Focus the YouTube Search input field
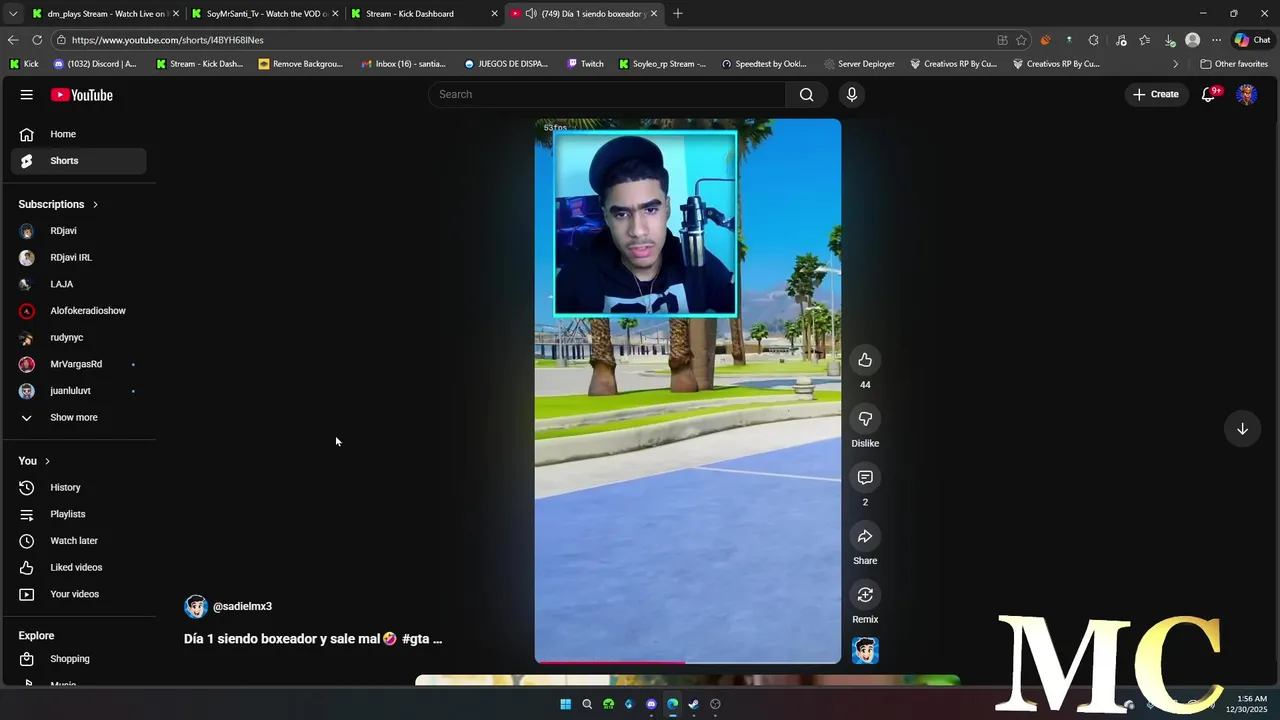Image resolution: width=1280 pixels, height=720 pixels. (x=607, y=94)
